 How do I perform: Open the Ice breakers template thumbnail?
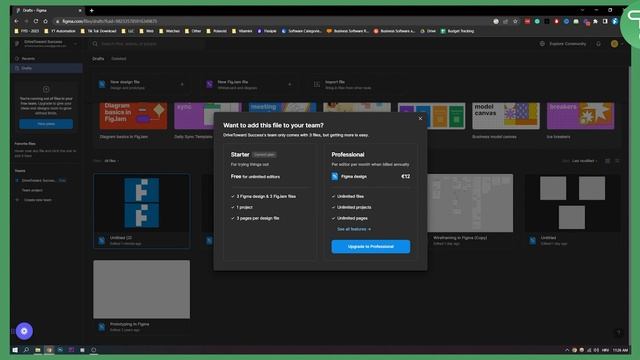tap(580, 116)
